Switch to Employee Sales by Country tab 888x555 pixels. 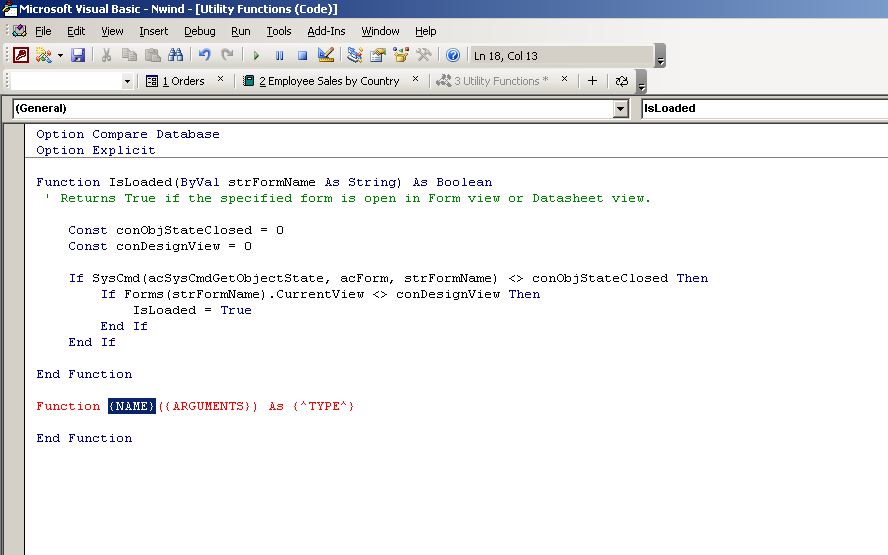(x=321, y=81)
